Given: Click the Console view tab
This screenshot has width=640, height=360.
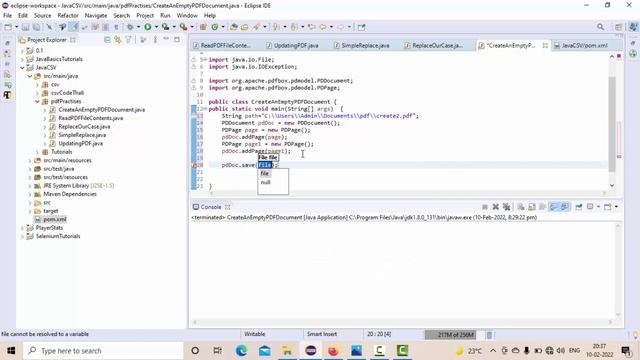Looking at the screenshot, I should (211, 207).
